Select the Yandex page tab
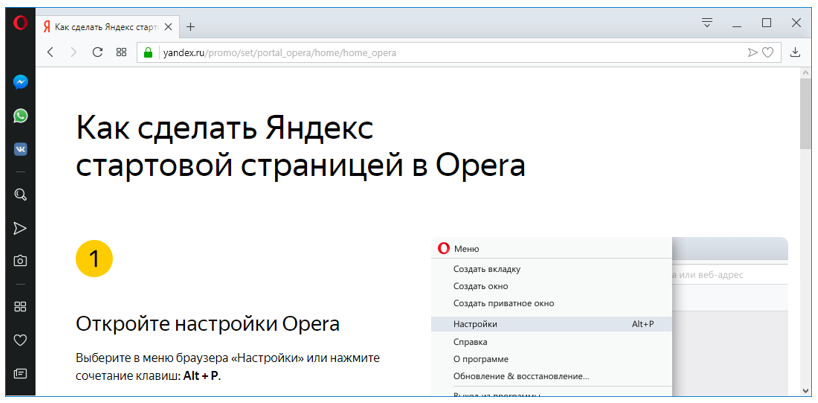This screenshot has width=818, height=403. pyautogui.click(x=107, y=27)
